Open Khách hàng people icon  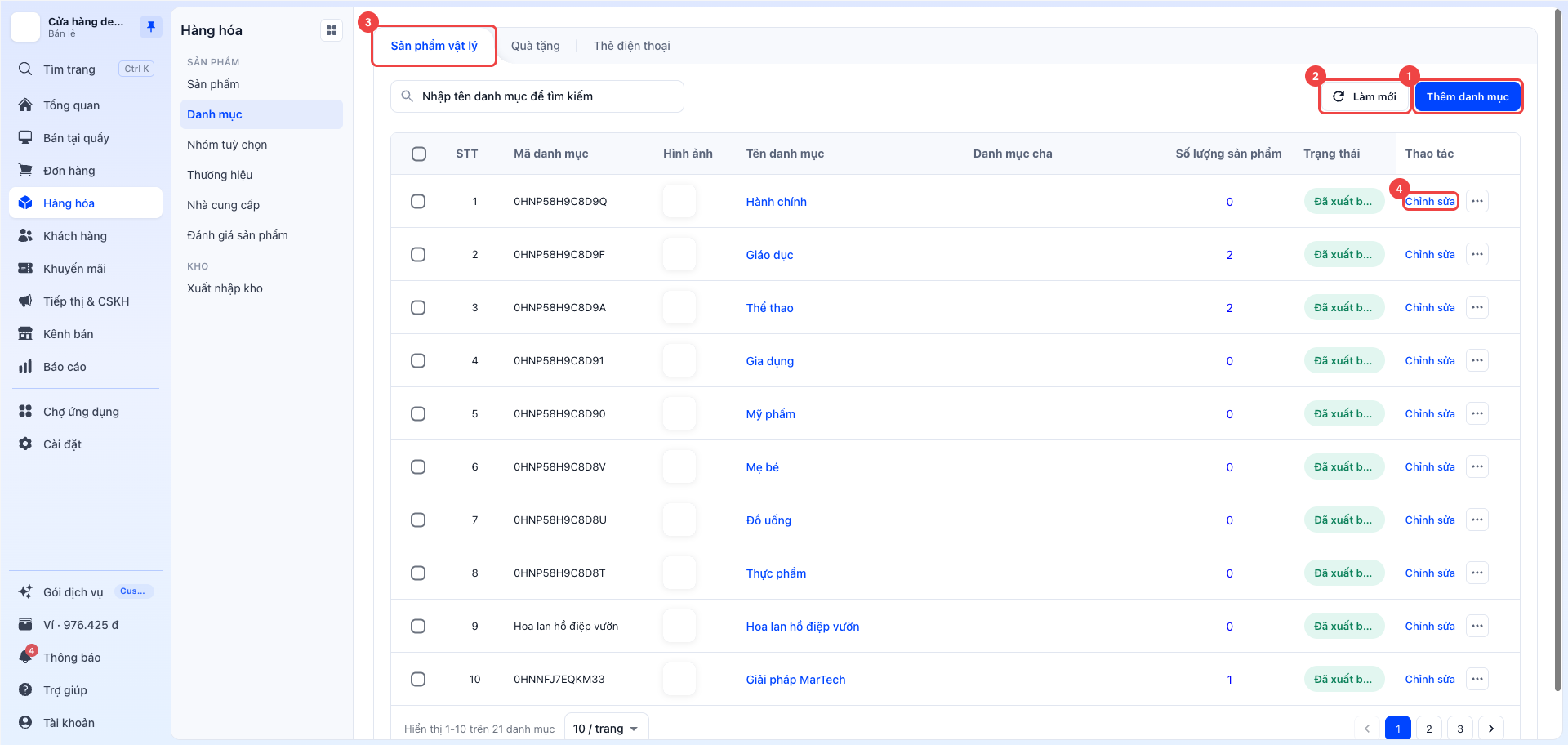coord(25,235)
